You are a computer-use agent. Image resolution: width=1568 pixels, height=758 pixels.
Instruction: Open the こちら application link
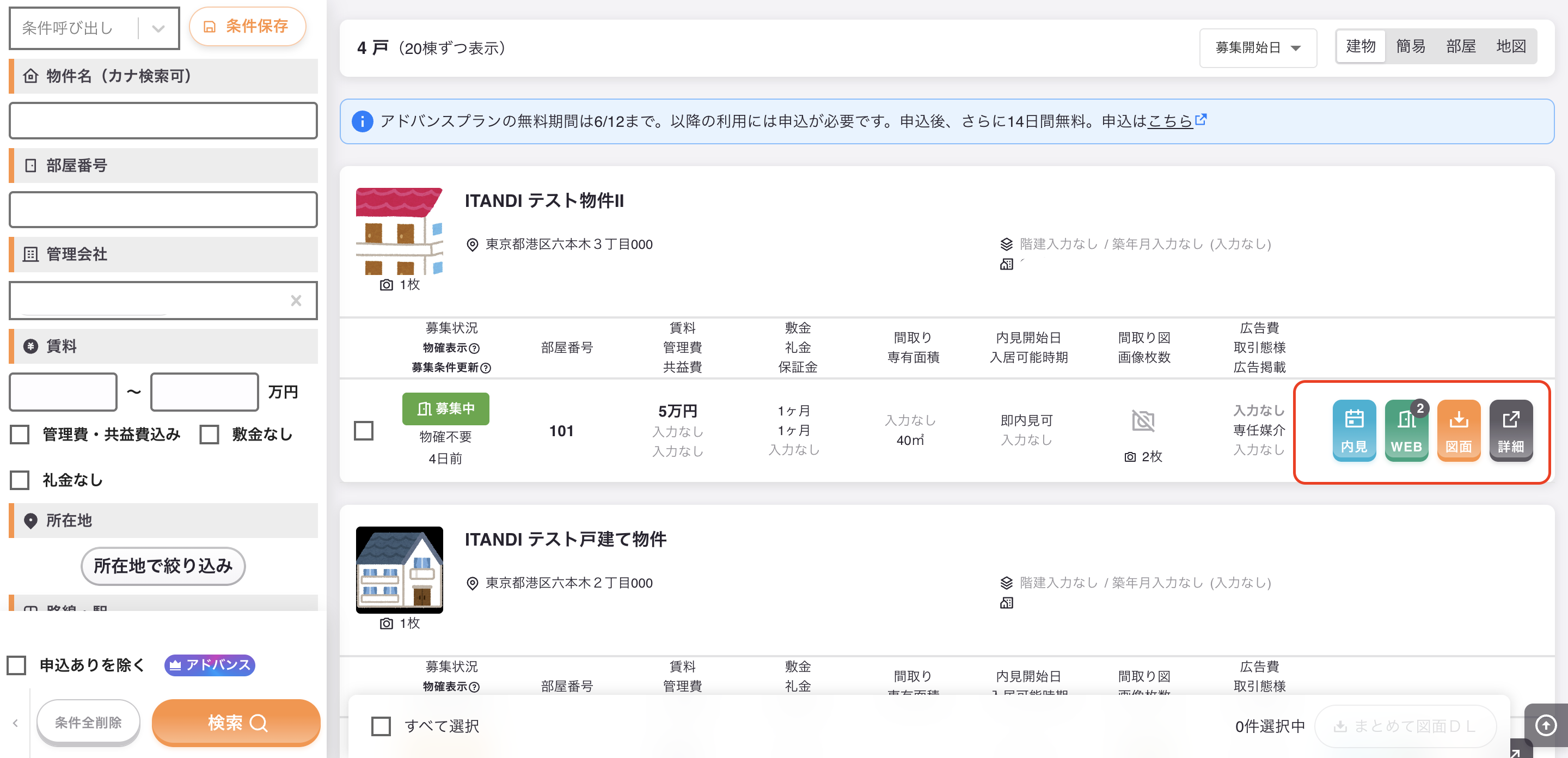tap(1169, 121)
